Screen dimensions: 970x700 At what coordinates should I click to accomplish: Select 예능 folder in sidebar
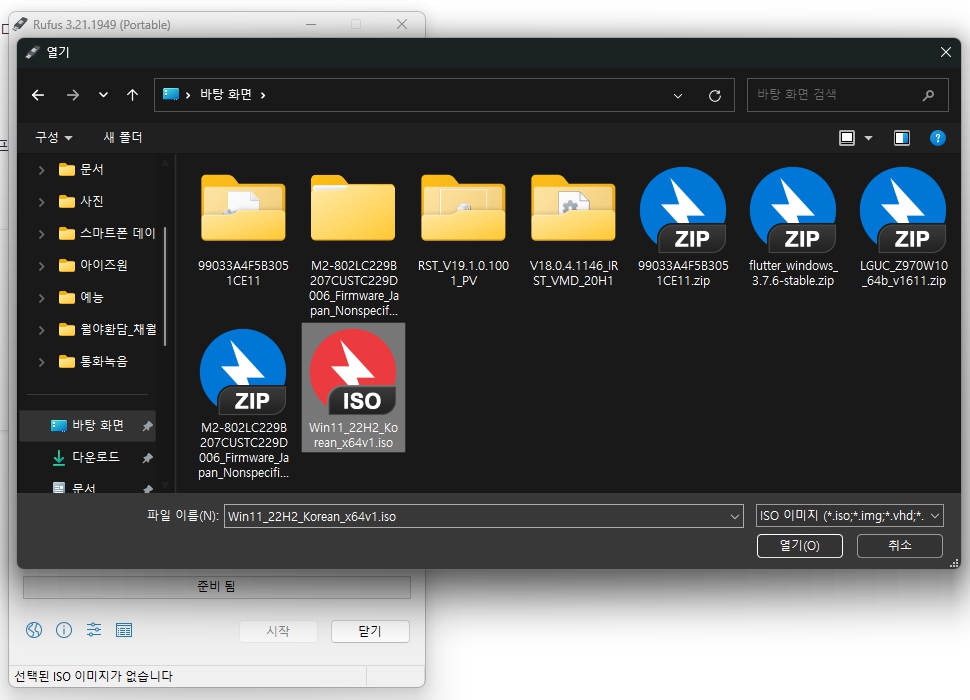click(x=81, y=297)
